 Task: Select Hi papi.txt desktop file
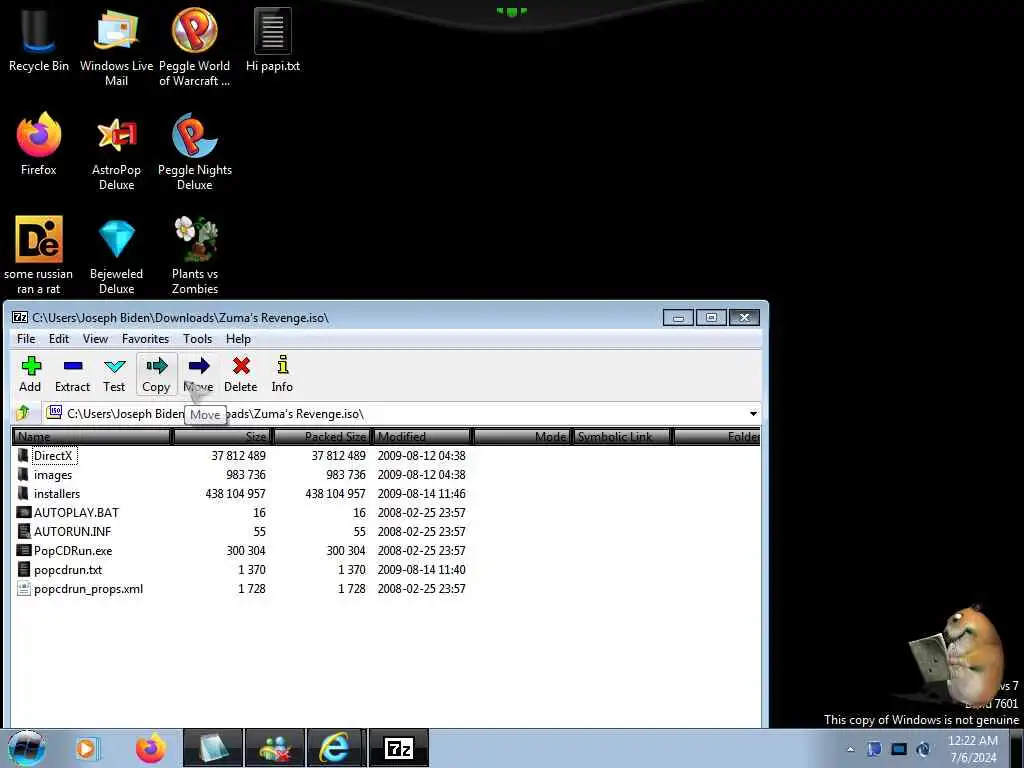click(x=273, y=40)
